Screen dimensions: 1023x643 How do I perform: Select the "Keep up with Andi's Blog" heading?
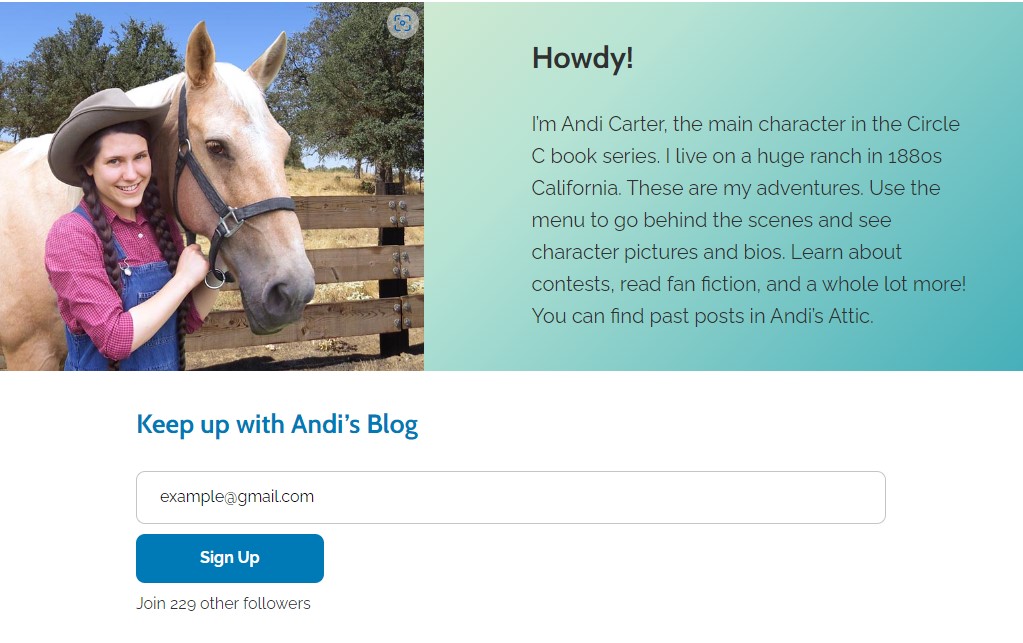click(x=277, y=424)
